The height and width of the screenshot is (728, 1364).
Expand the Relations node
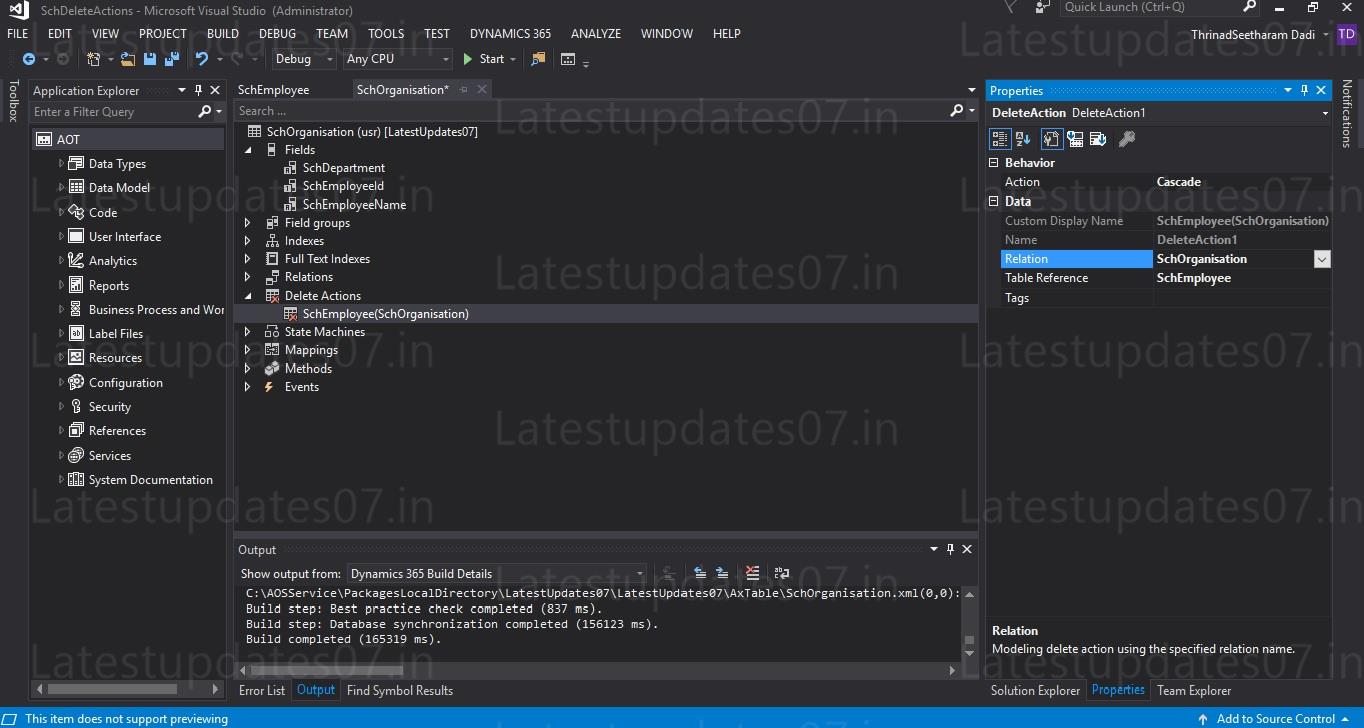[247, 277]
